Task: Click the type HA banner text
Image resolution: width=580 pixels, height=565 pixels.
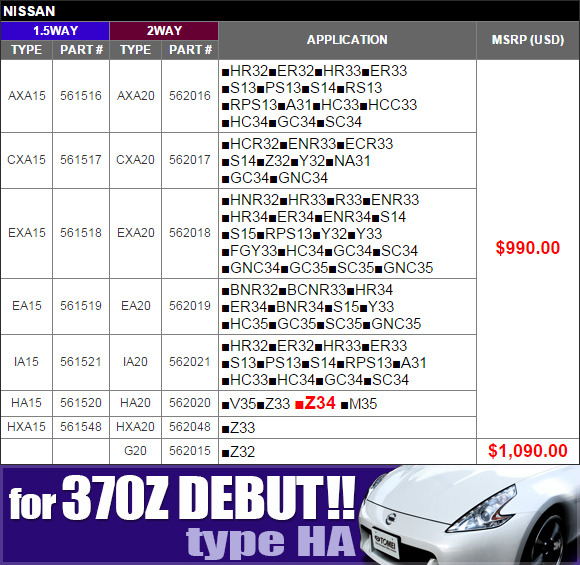Action: click(271, 542)
